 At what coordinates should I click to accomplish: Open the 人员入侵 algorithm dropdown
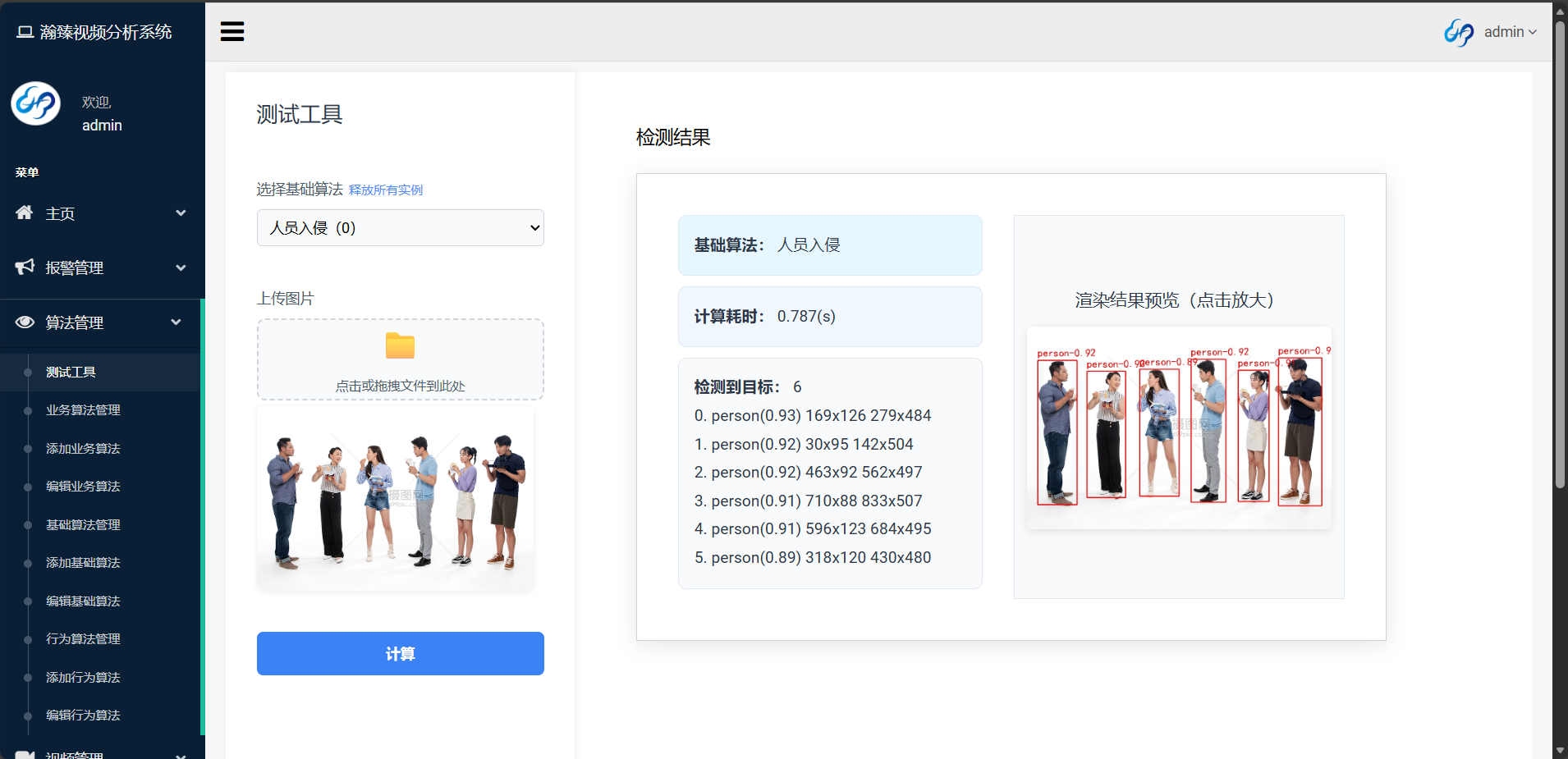coord(400,227)
